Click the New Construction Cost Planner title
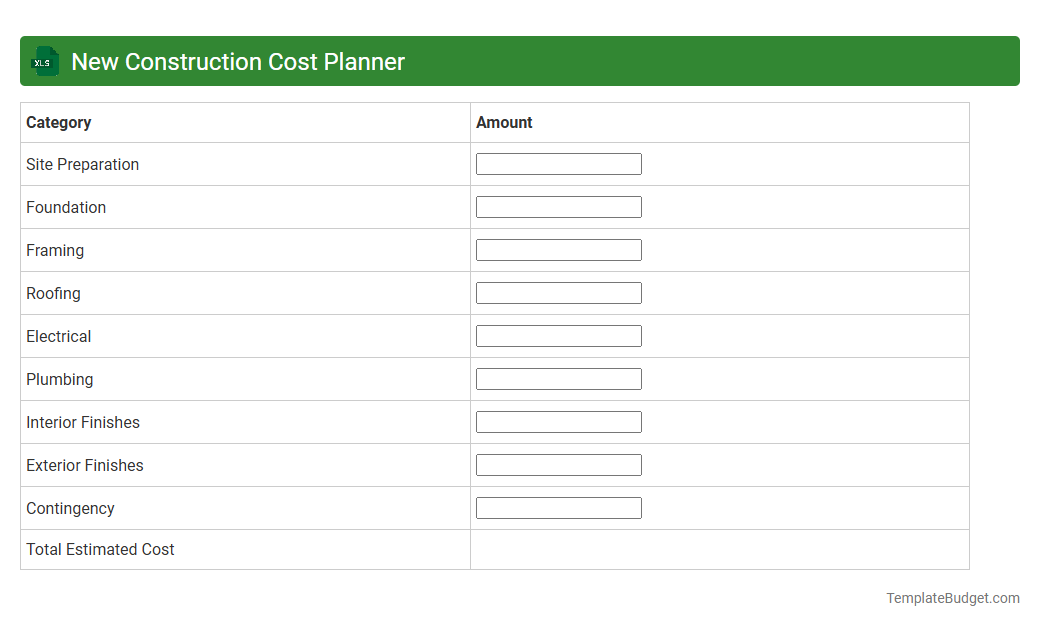The width and height of the screenshot is (1040, 627). [237, 61]
